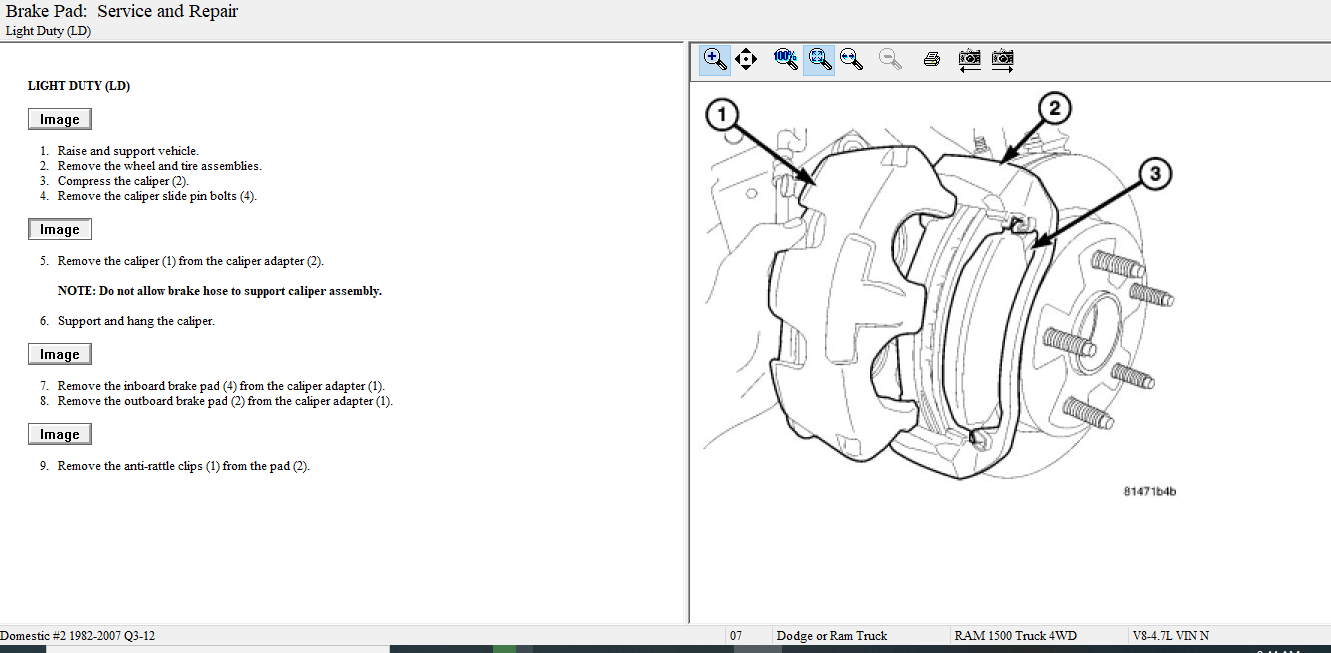Click step 'Support and hang the caliper.'
This screenshot has width=1331, height=653.
(136, 321)
